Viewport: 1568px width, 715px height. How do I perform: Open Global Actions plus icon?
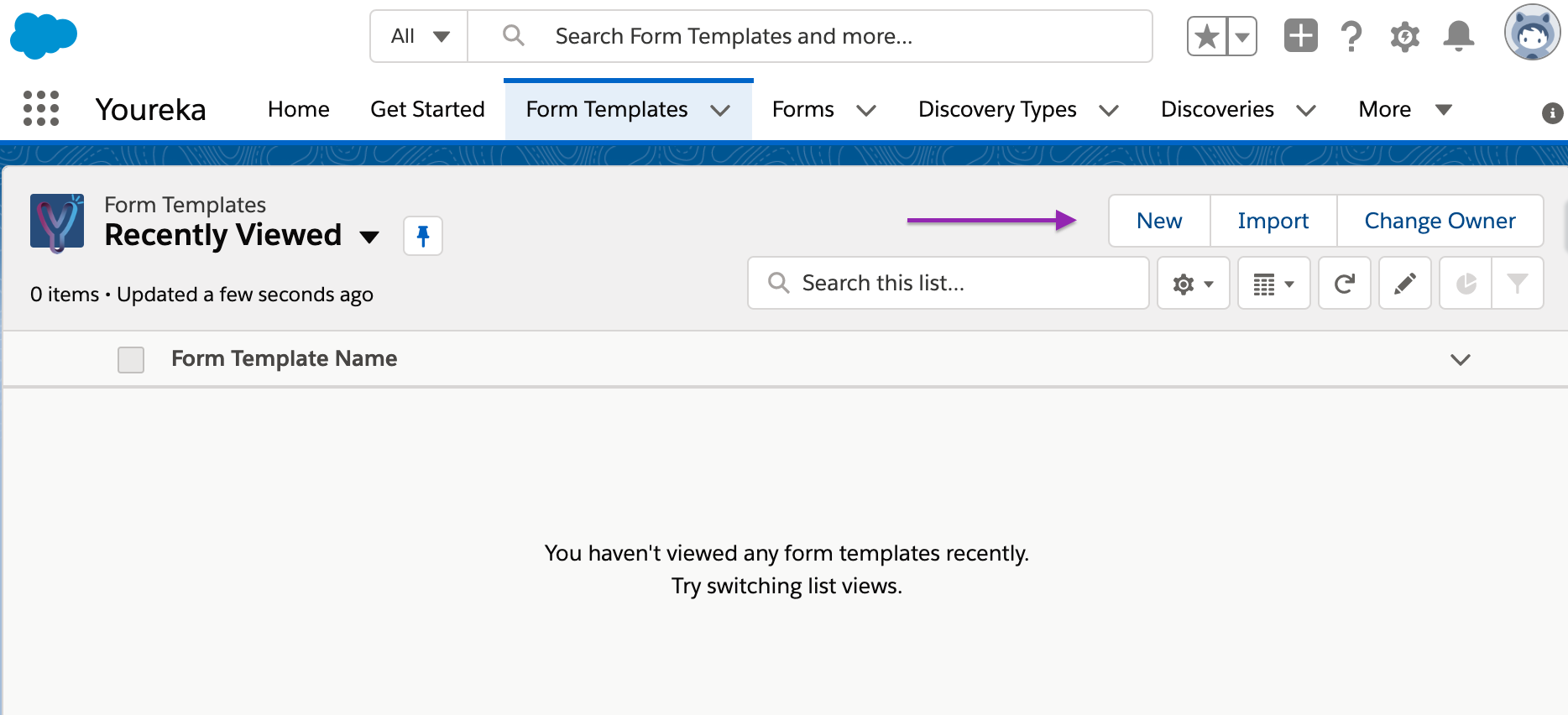pos(1300,35)
